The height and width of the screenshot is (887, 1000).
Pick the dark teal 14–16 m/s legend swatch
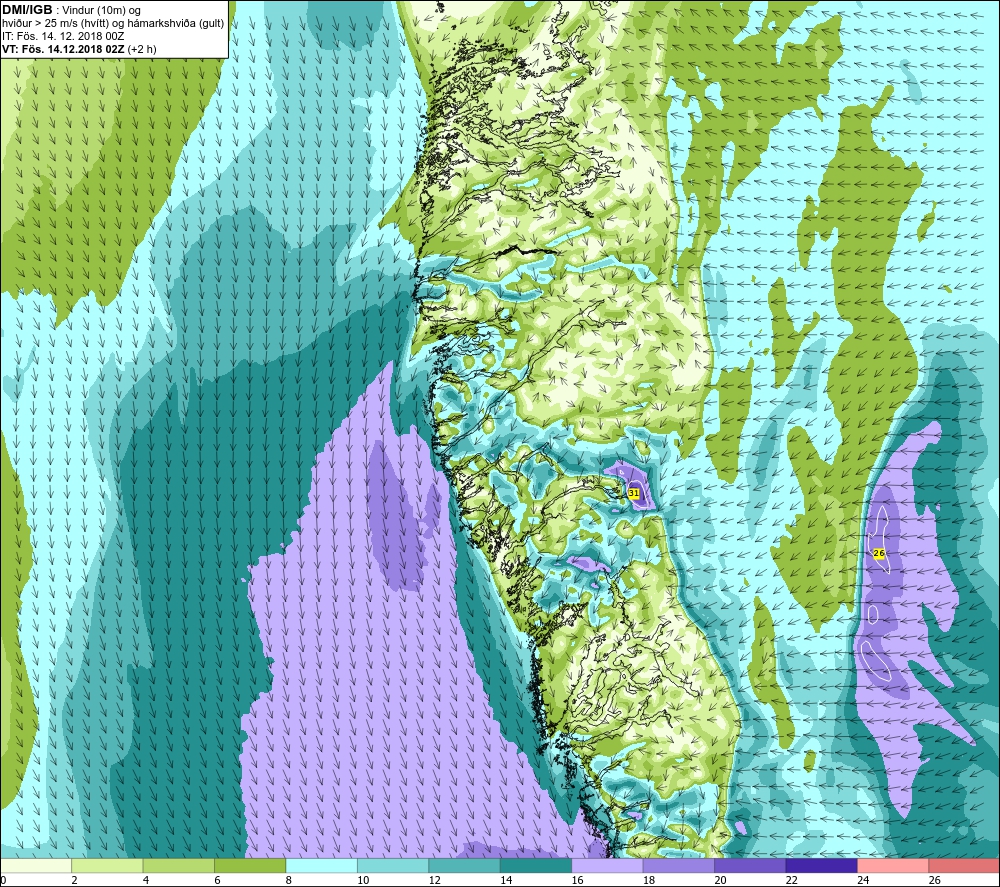click(536, 865)
